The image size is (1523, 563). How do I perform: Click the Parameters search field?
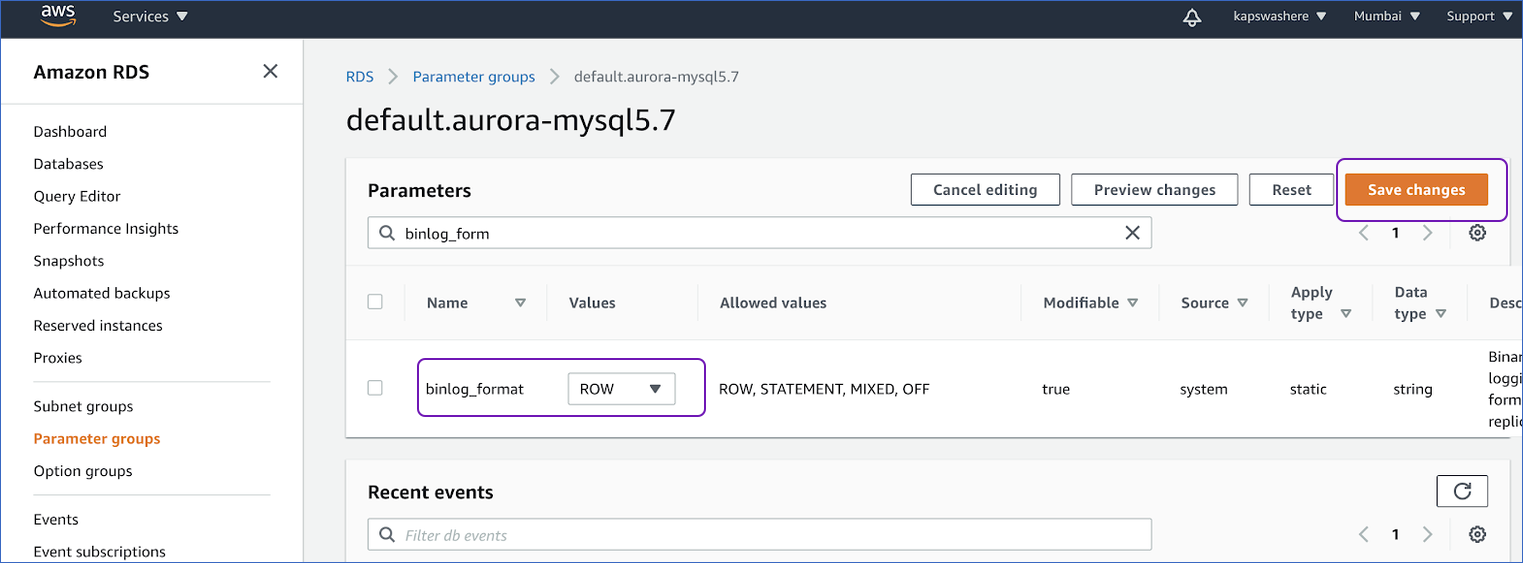(760, 233)
